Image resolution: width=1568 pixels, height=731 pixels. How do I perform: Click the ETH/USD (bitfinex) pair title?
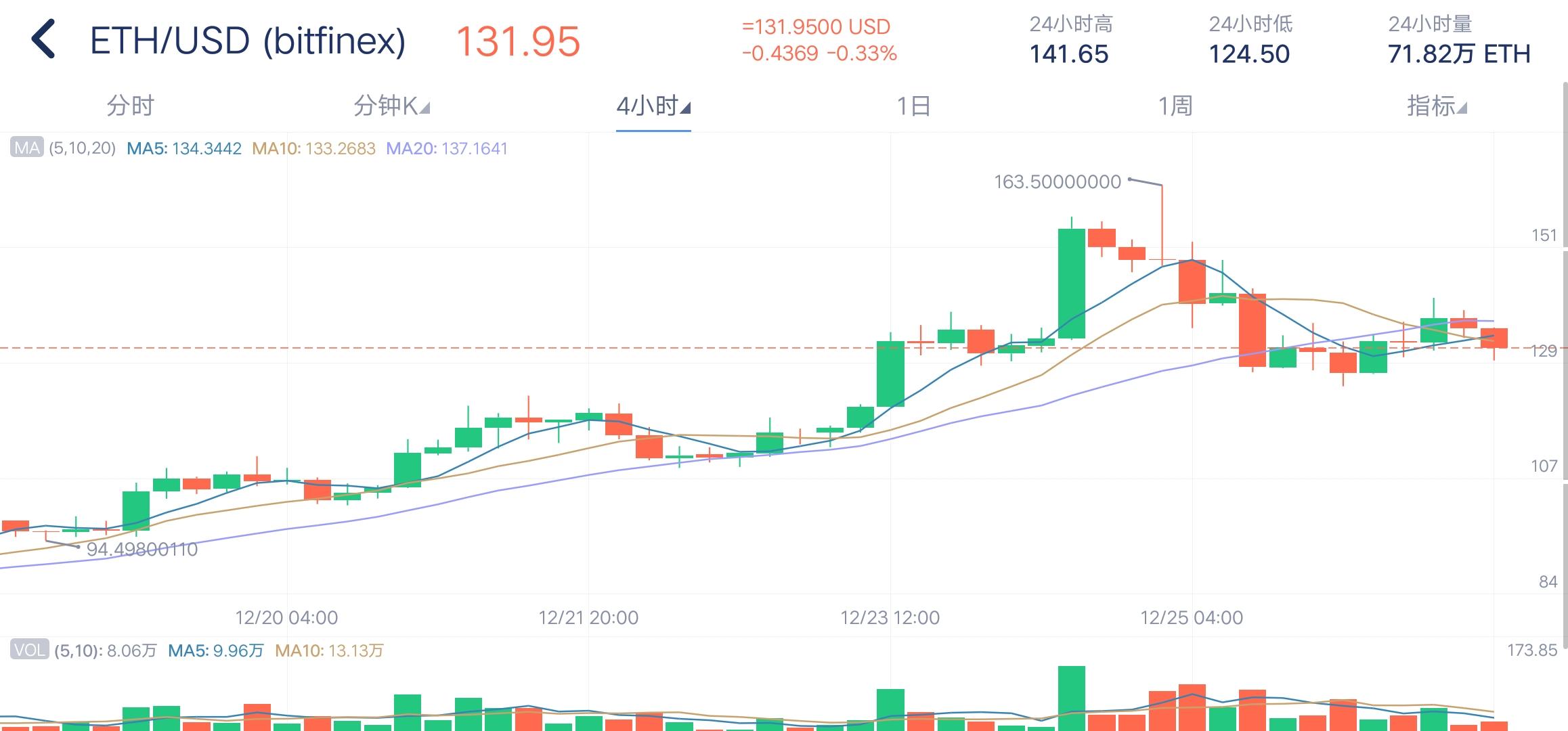click(248, 41)
